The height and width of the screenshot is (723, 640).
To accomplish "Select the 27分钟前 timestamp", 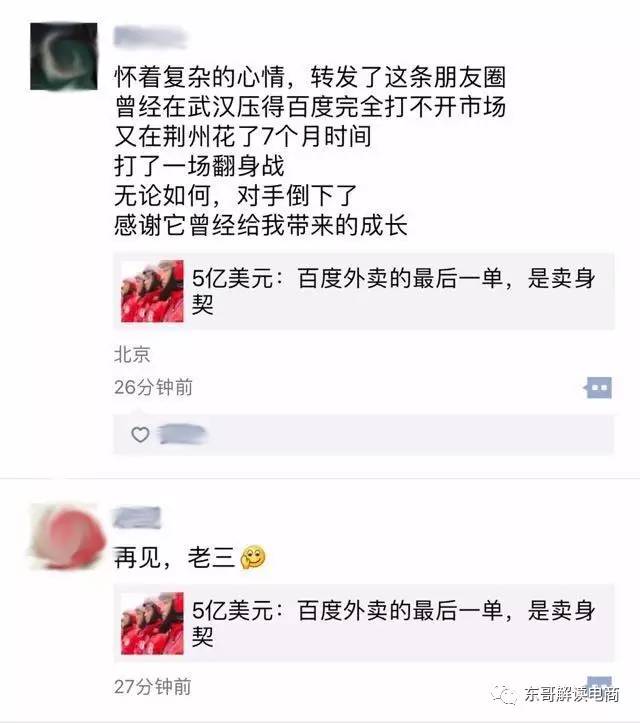I will 152,687.
